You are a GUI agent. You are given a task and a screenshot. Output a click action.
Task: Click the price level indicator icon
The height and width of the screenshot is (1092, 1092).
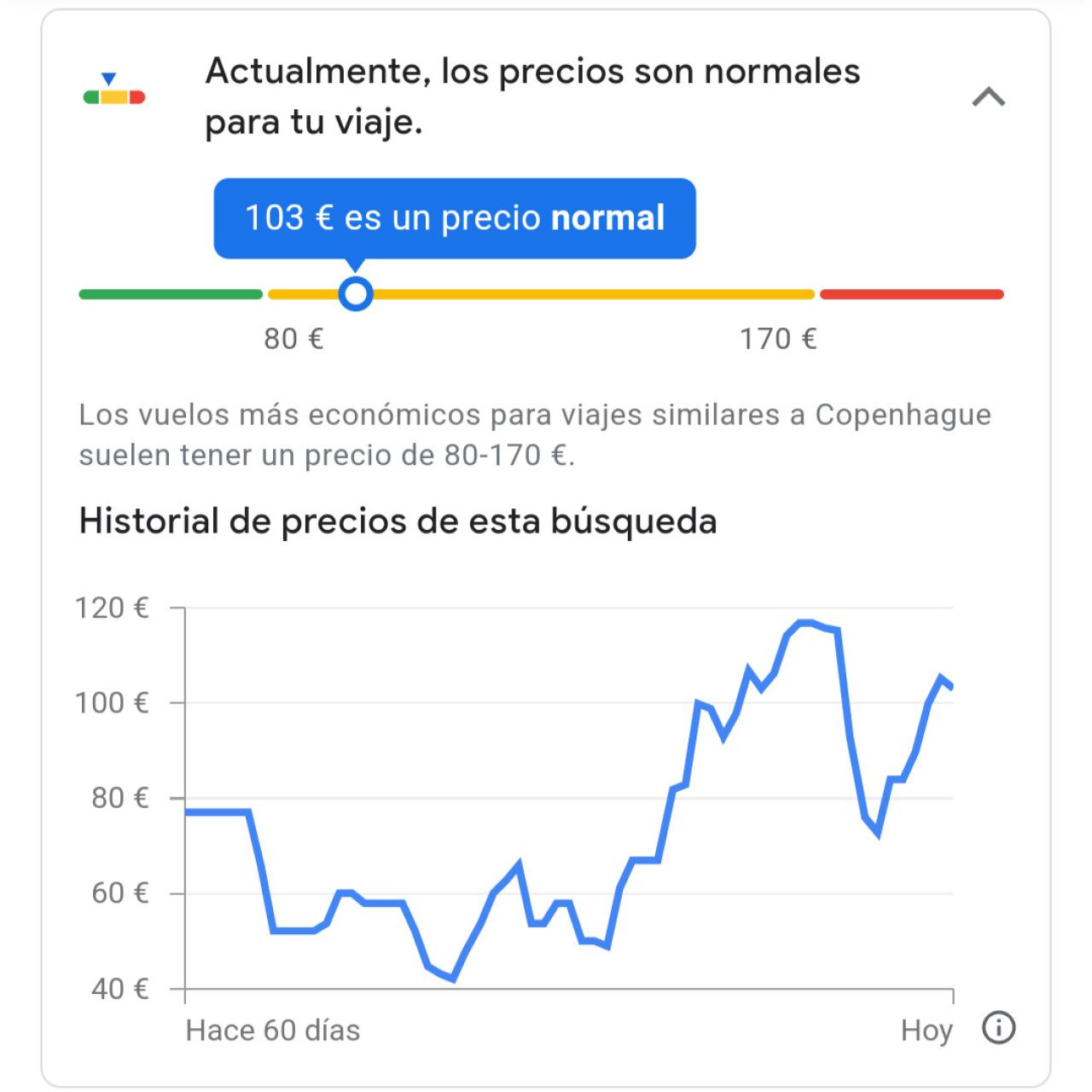[113, 89]
